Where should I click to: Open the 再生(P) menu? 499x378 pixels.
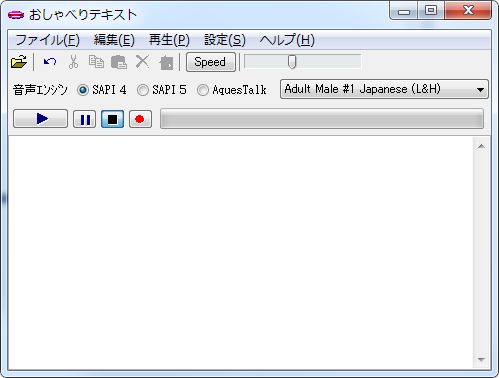coord(169,40)
